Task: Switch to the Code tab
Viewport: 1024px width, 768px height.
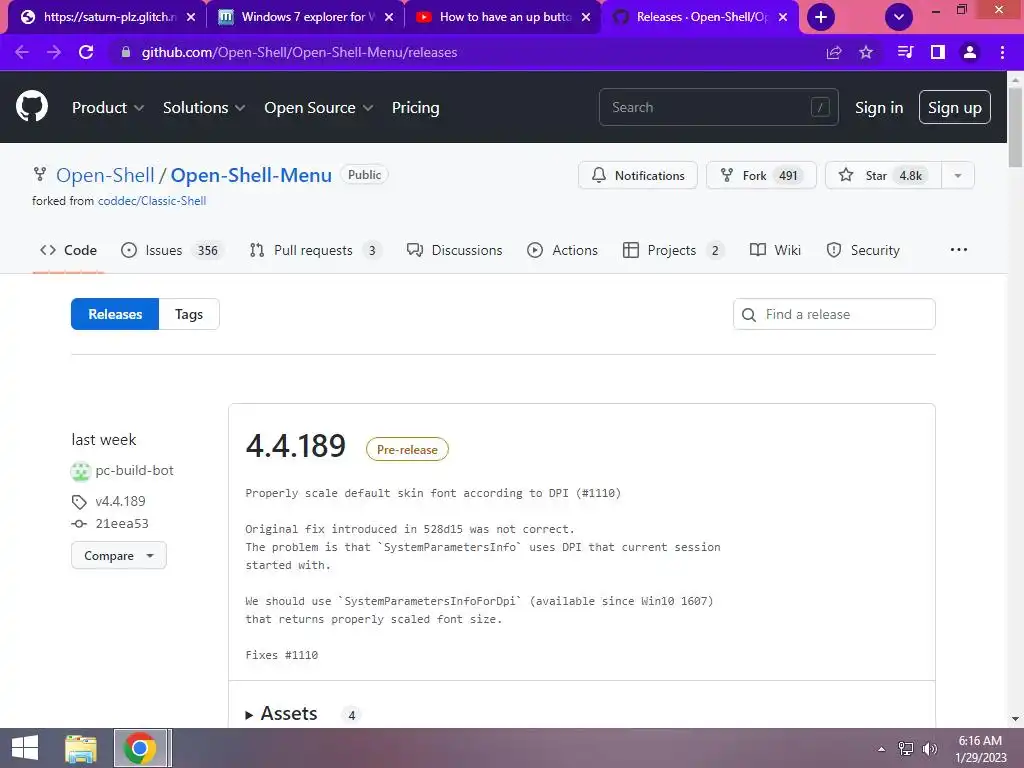Action: (x=69, y=250)
